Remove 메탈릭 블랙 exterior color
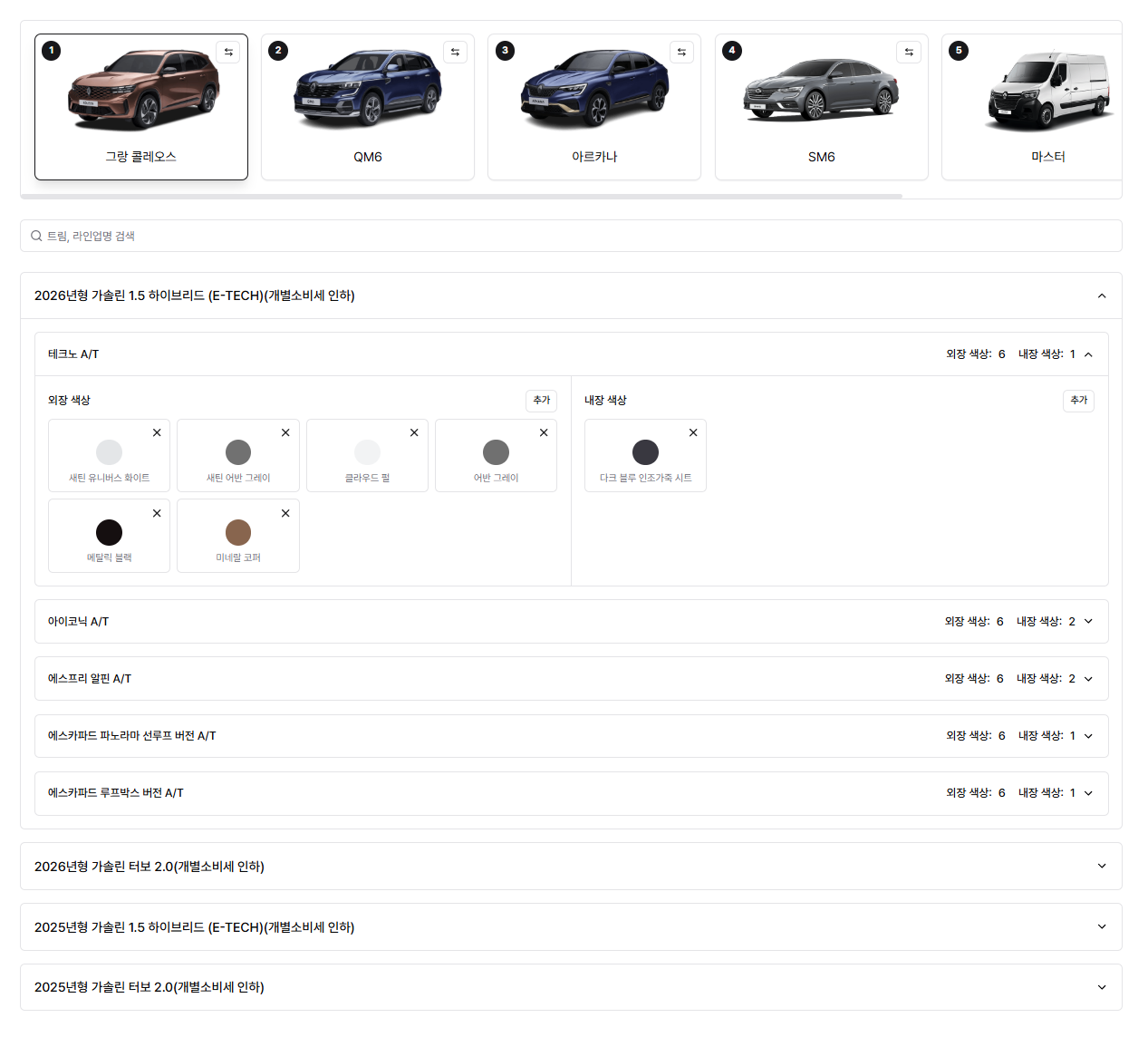This screenshot has height=1037, width=1148. coord(157,513)
